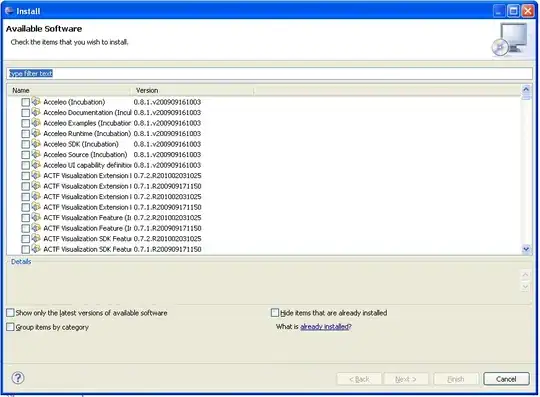Click the type filter text field

270,73
